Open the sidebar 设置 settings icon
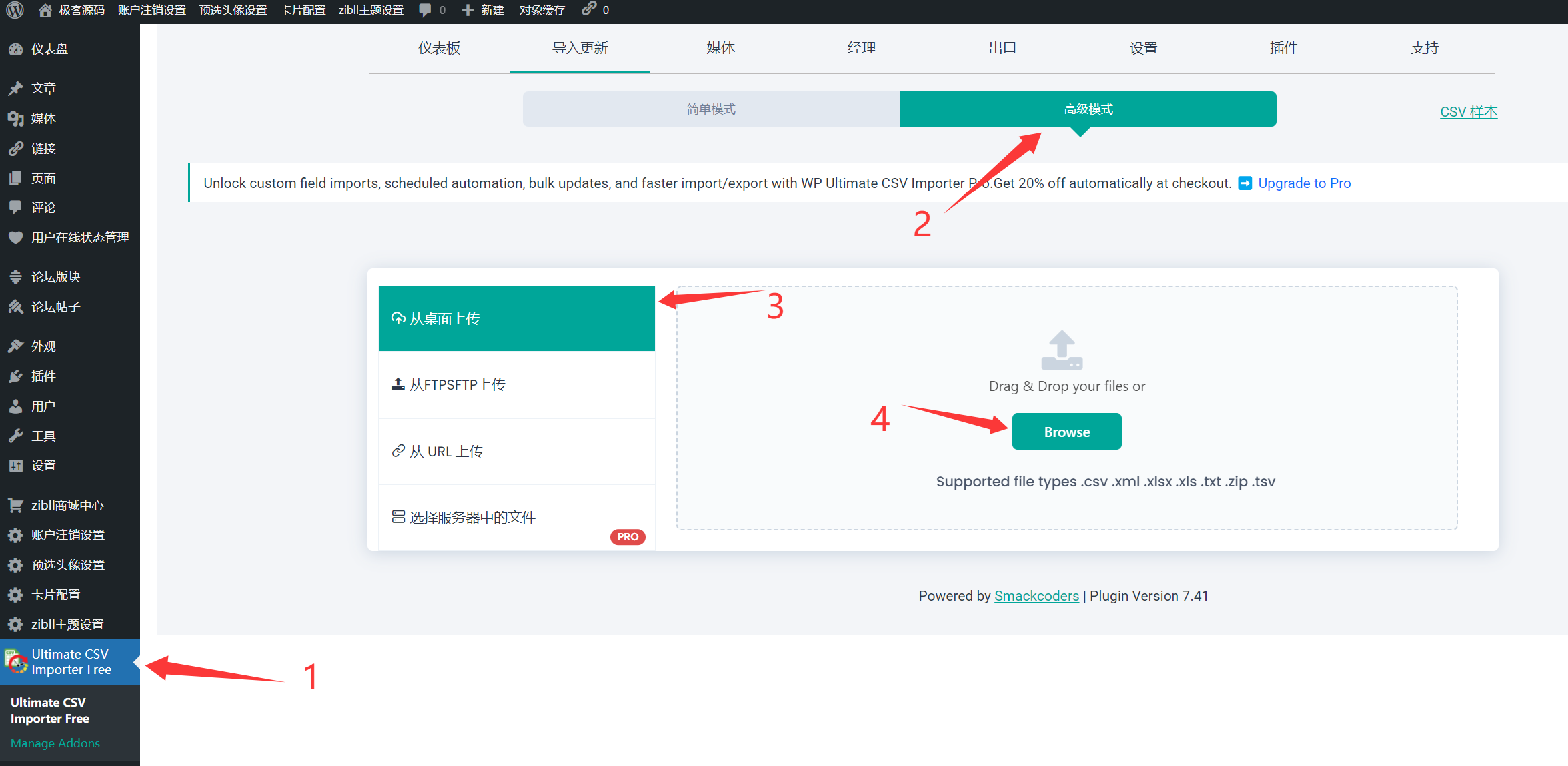 (x=15, y=465)
